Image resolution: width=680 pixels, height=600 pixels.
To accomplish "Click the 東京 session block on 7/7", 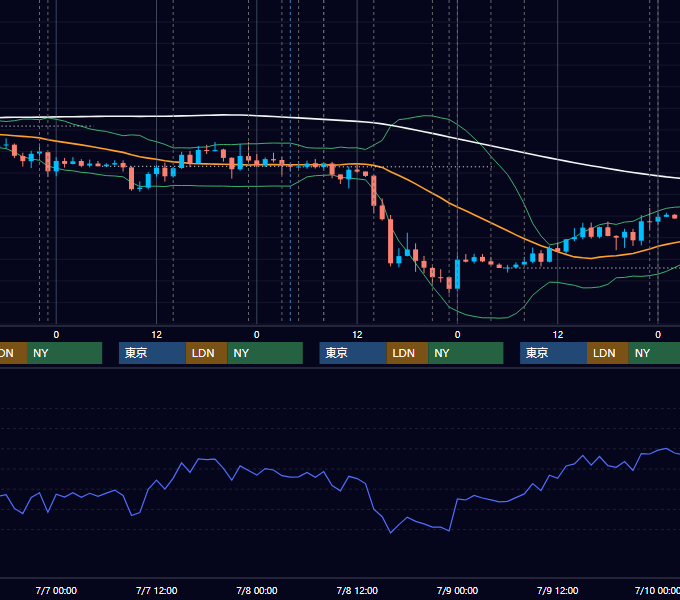I will point(152,353).
